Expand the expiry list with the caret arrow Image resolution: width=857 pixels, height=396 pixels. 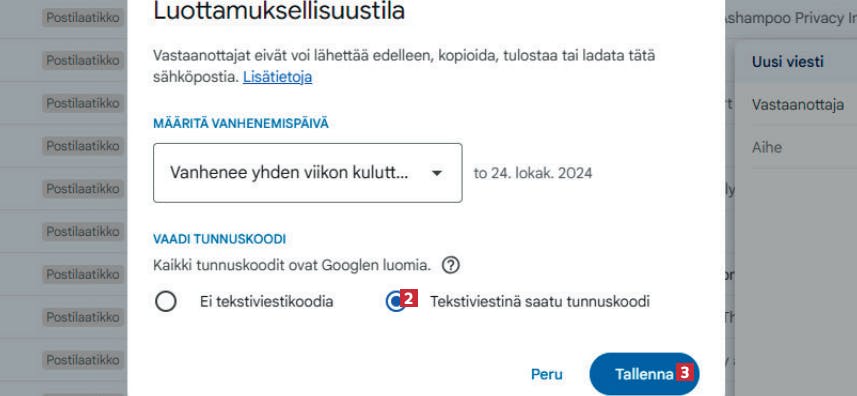(436, 173)
